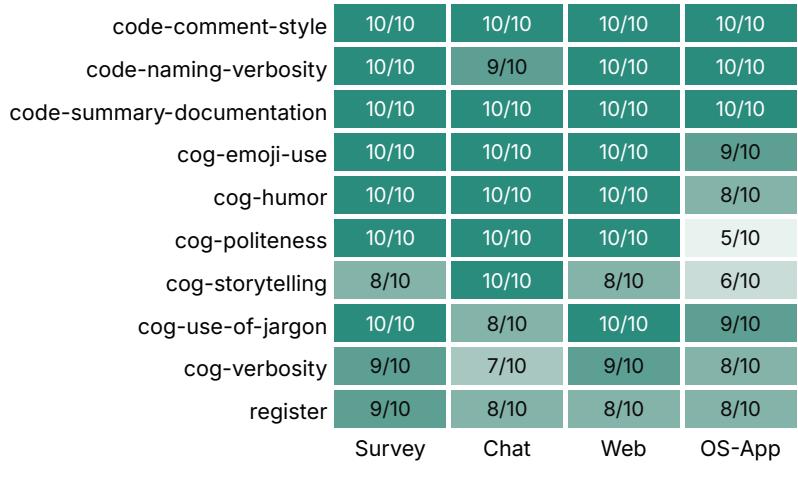Click the cog-storytelling Survey 8/10 cell
This screenshot has width=798, height=481.
[390, 280]
